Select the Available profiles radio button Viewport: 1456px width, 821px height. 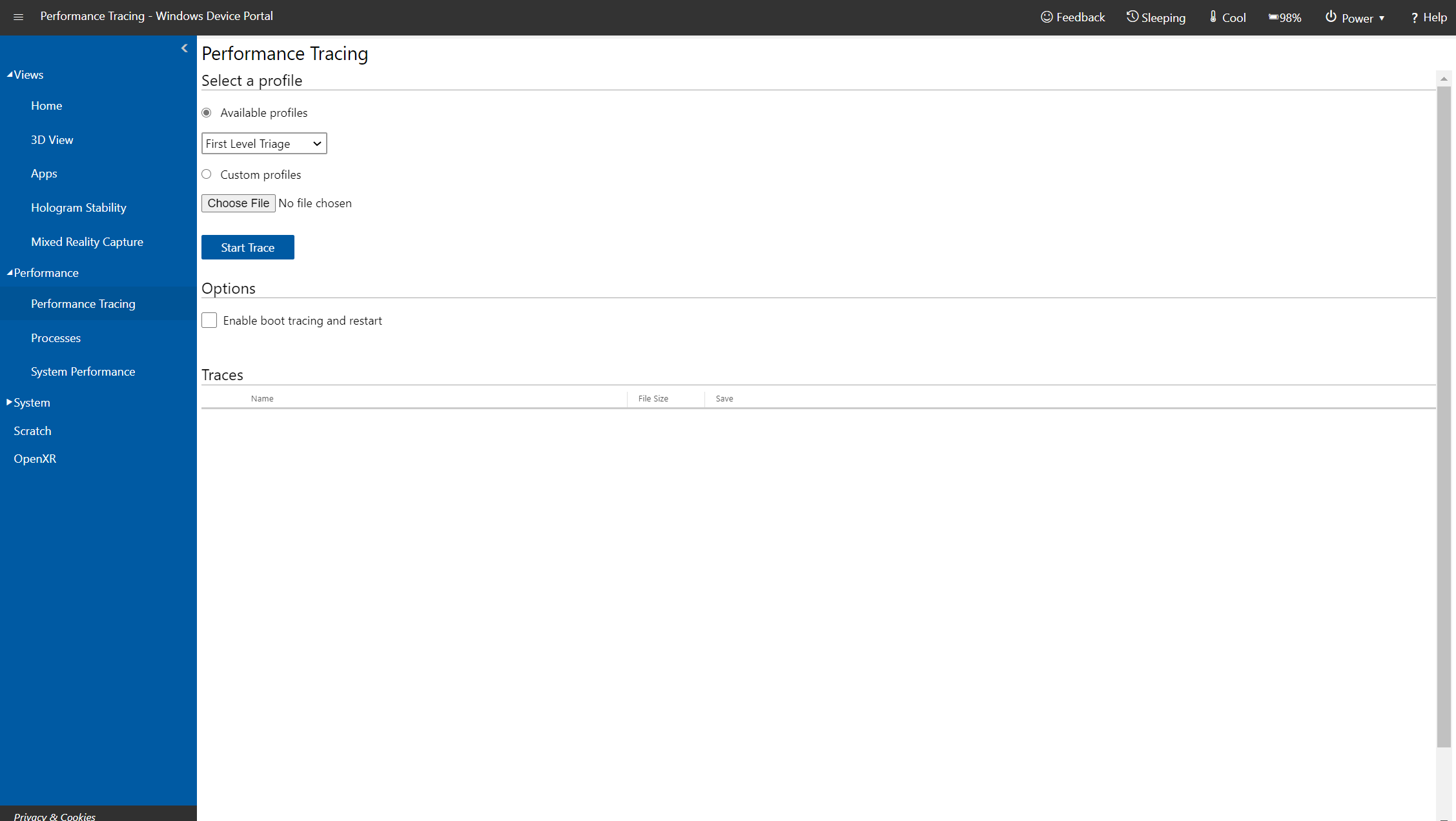(x=207, y=112)
